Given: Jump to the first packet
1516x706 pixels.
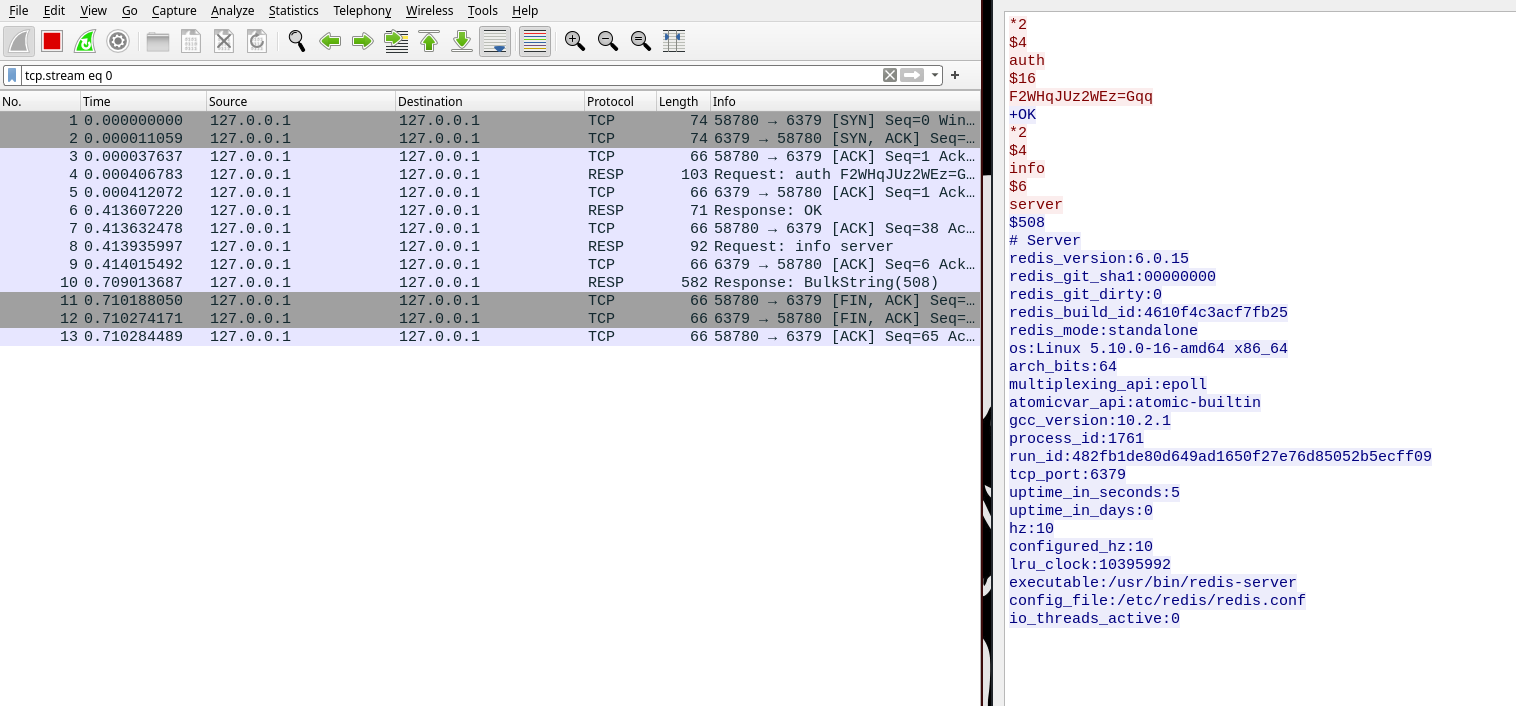Looking at the screenshot, I should coord(429,41).
